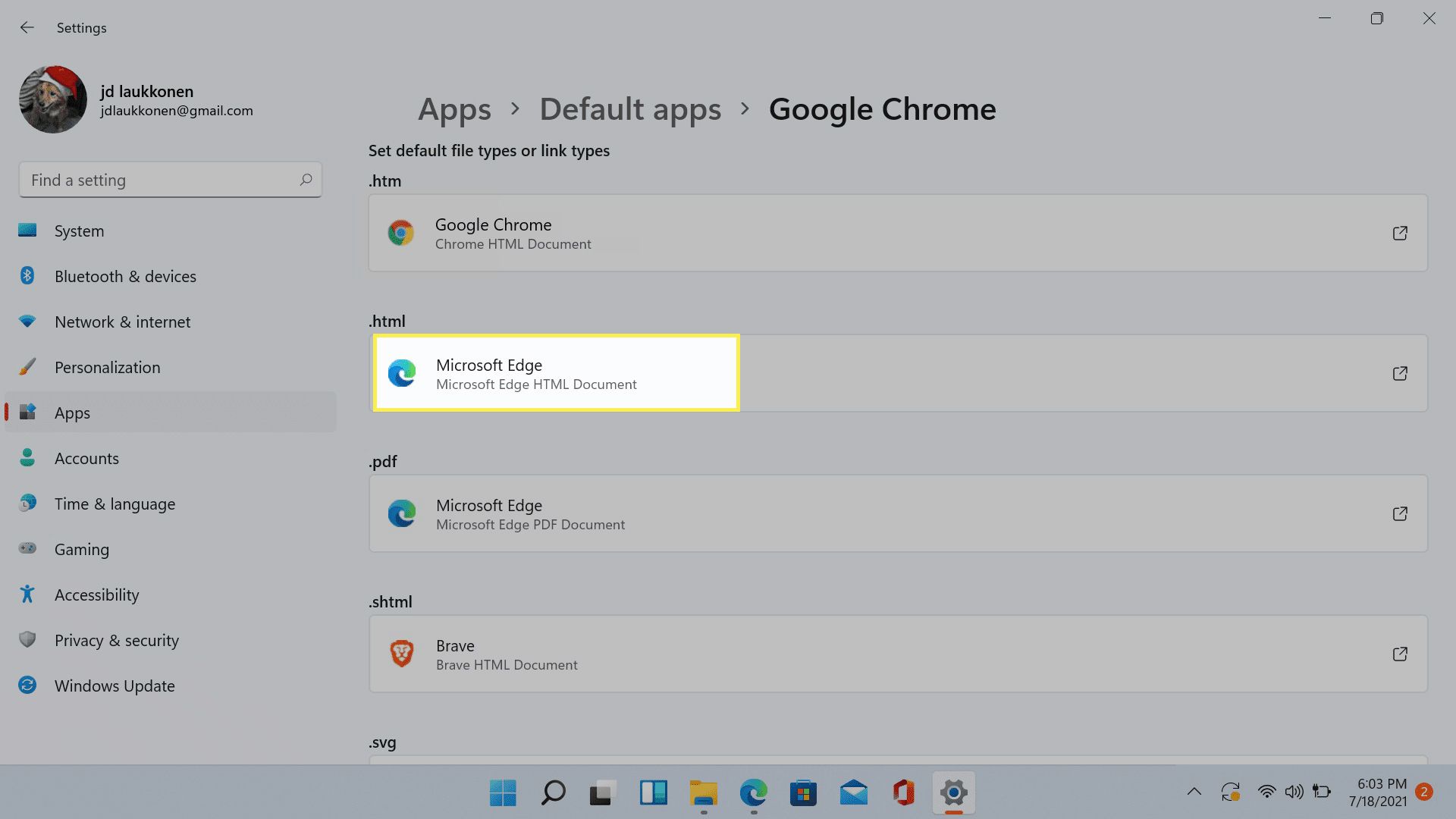Change .pdf default from Microsoft Edge
1456x819 pixels.
click(x=898, y=513)
